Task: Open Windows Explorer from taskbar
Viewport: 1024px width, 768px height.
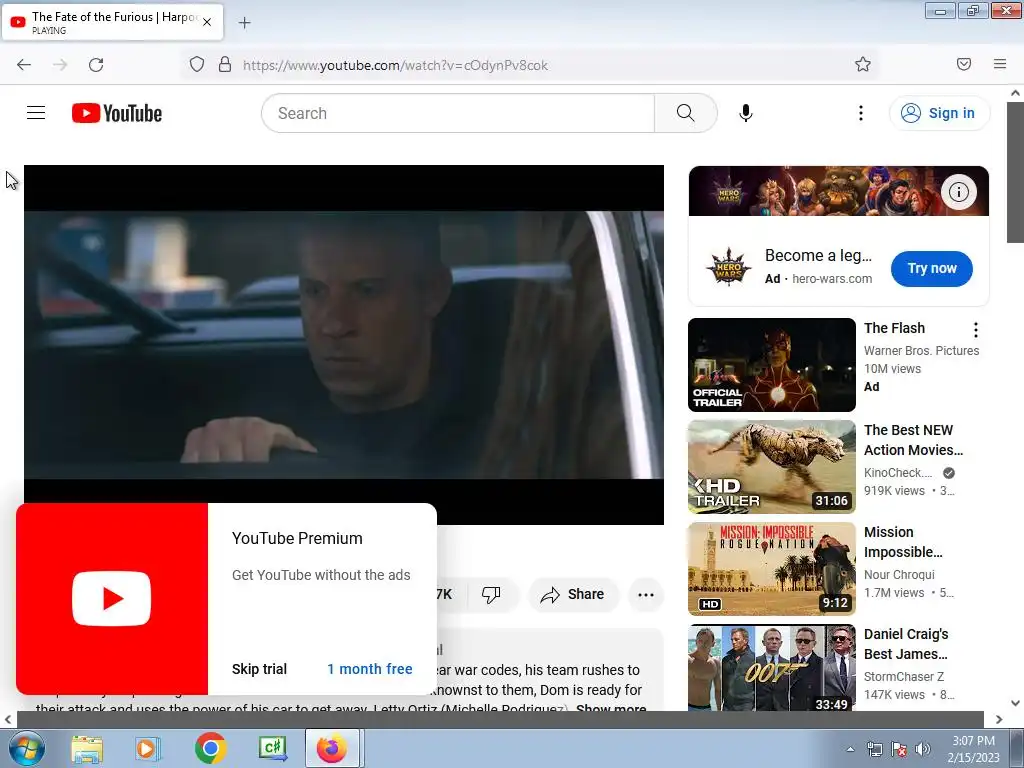Action: click(87, 748)
